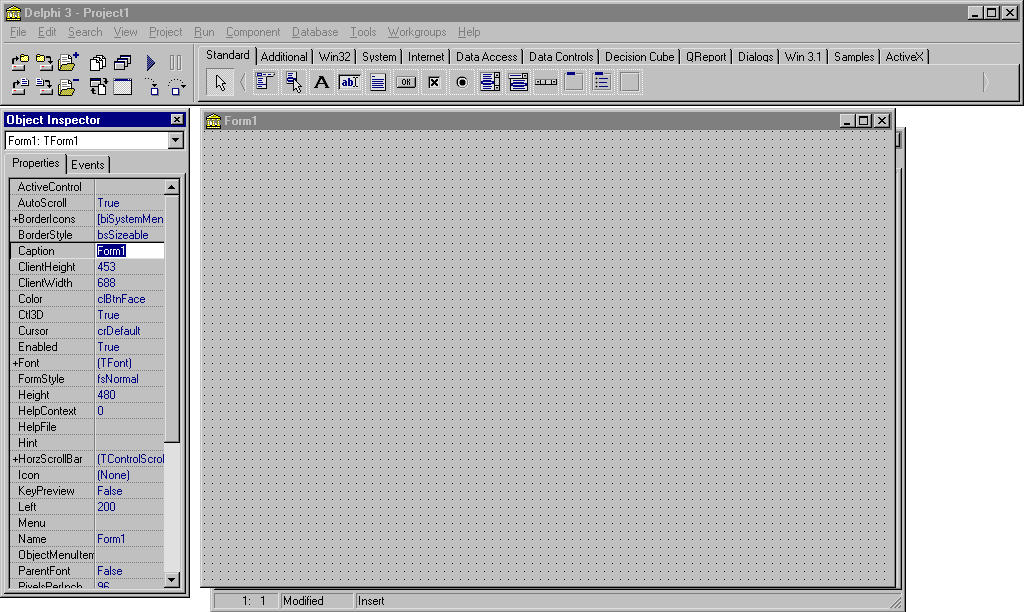The image size is (1024, 612).
Task: Click the Object Inspector scroll down arrow
Action: 172,579
